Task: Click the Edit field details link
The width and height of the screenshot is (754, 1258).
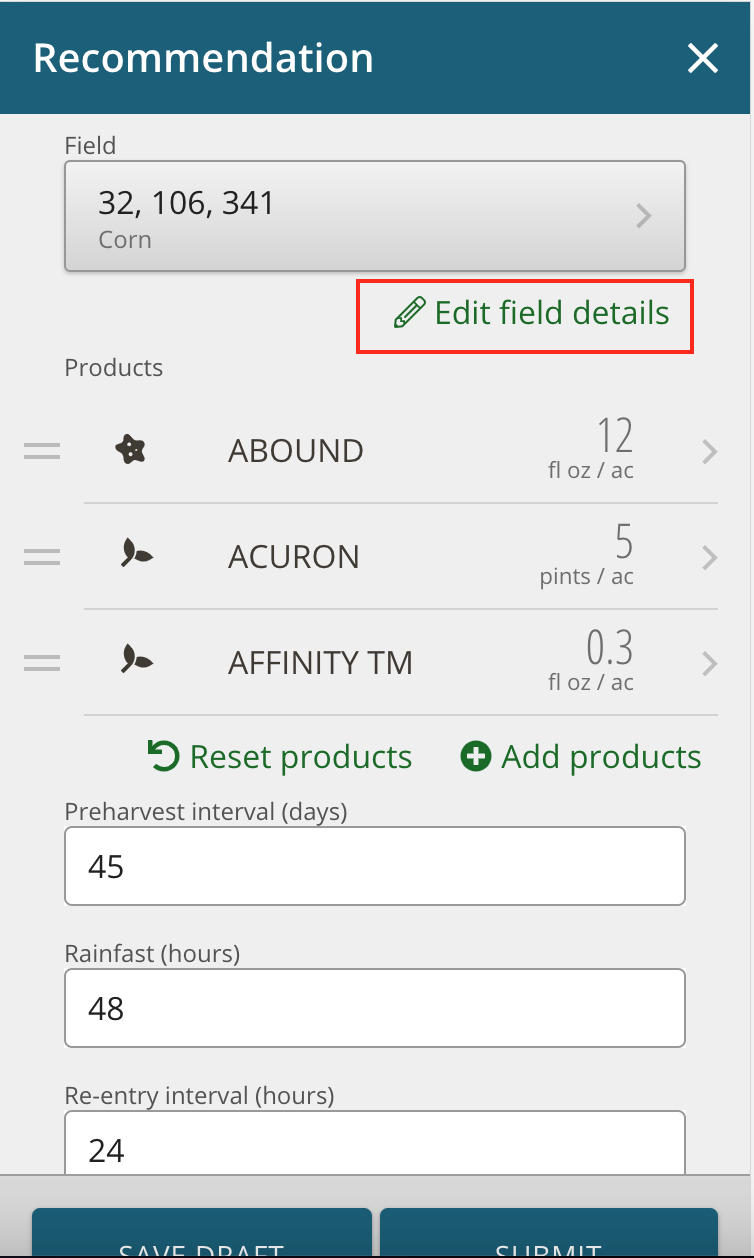Action: [532, 313]
